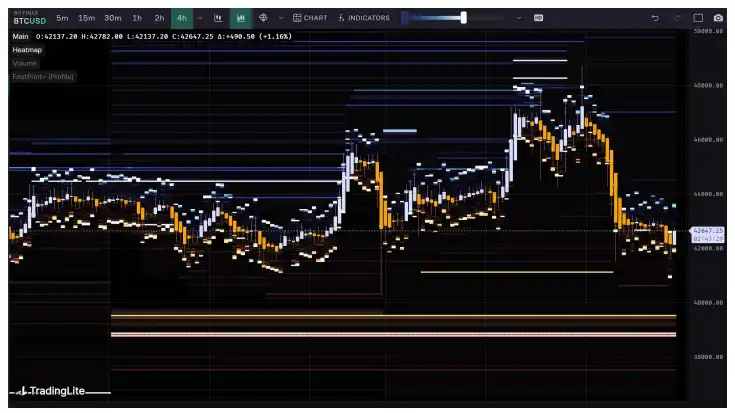Open the CHART settings button
This screenshot has height=413, width=735.
(x=310, y=18)
